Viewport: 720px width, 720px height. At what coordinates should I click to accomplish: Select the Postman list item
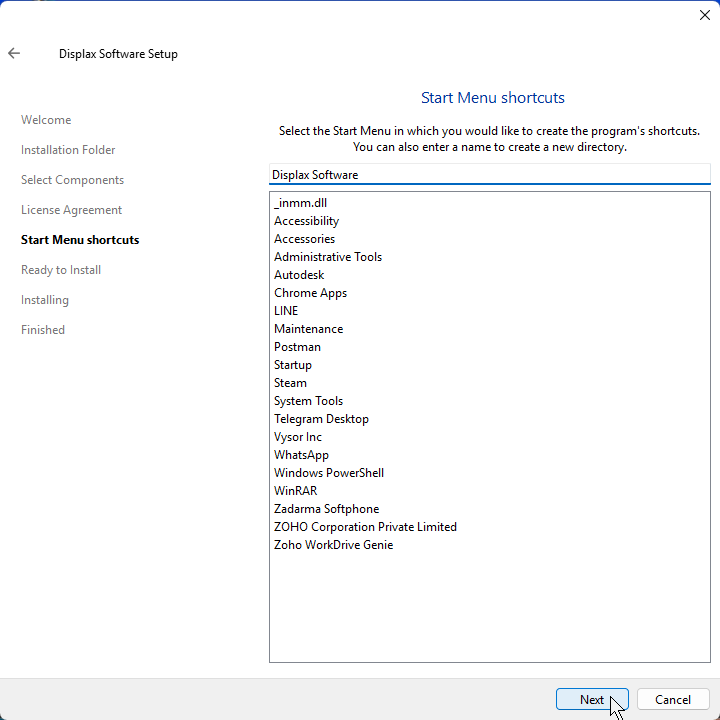point(297,347)
